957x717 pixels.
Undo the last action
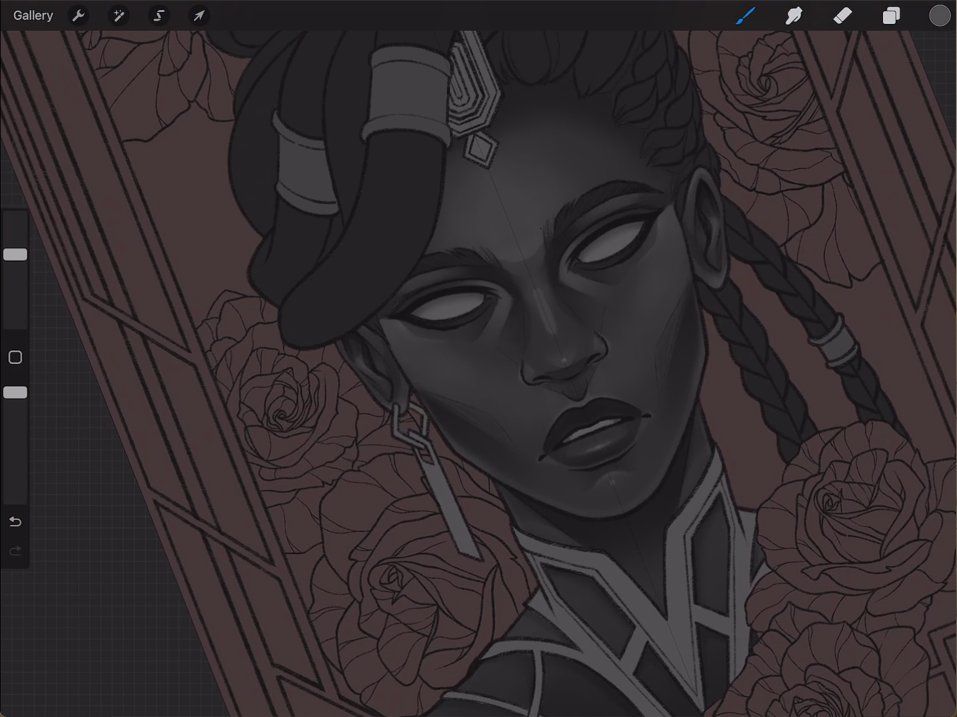point(15,522)
